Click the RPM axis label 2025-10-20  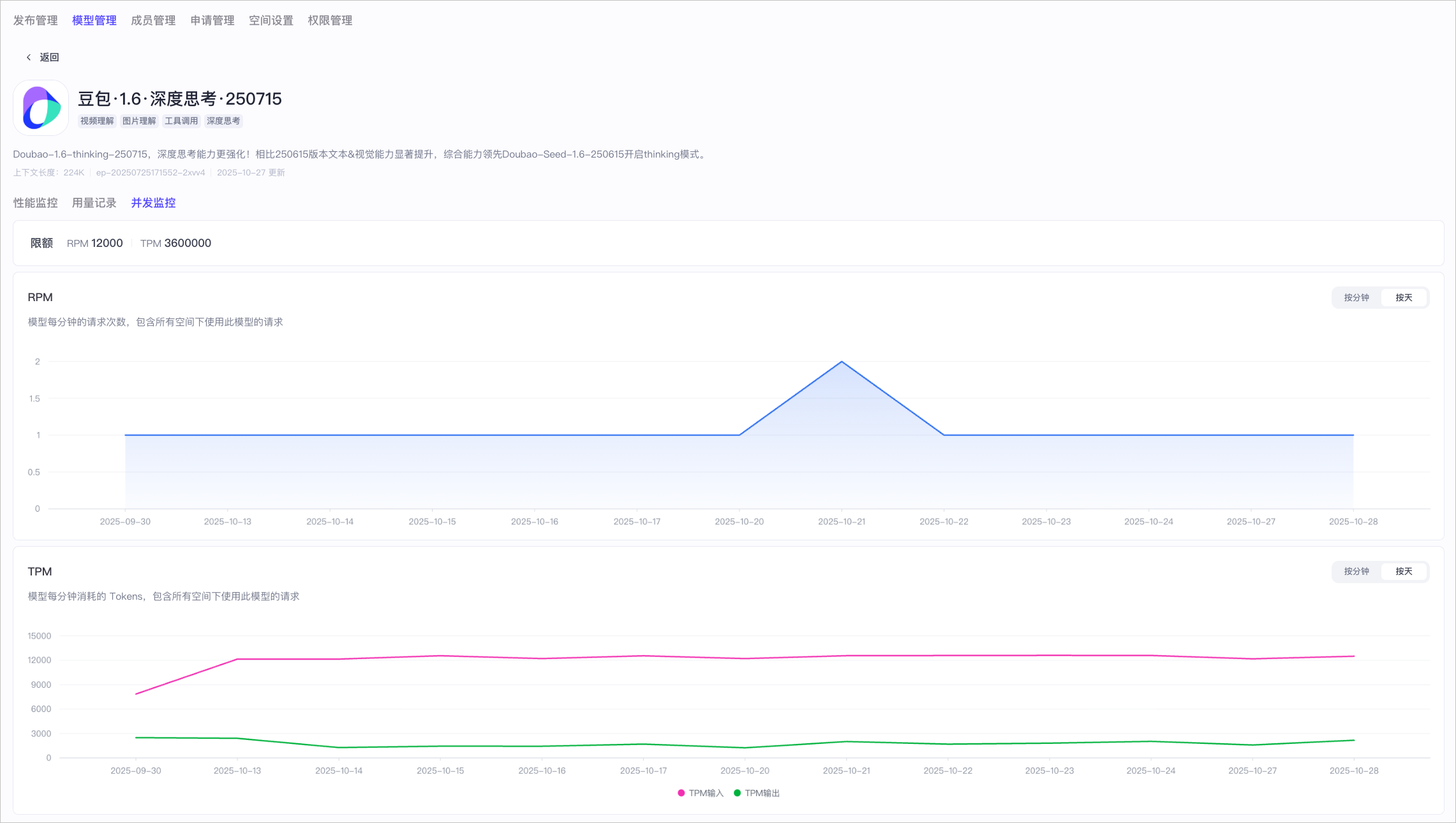click(x=739, y=521)
